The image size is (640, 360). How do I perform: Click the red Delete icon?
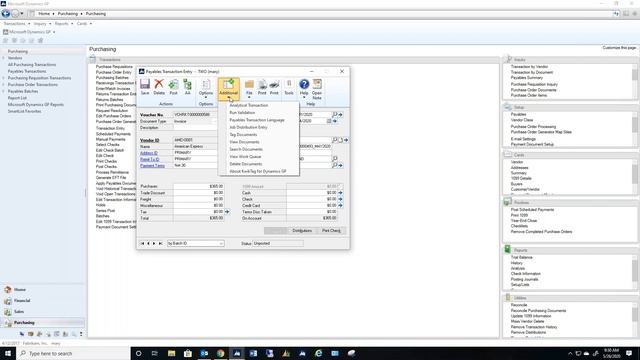[x=159, y=87]
